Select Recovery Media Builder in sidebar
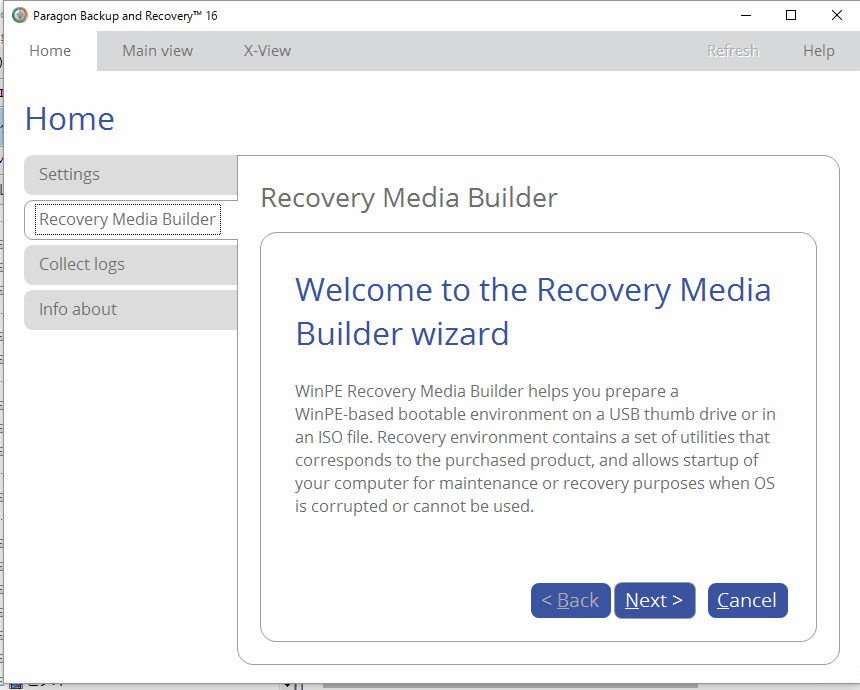This screenshot has width=860, height=690. [131, 219]
